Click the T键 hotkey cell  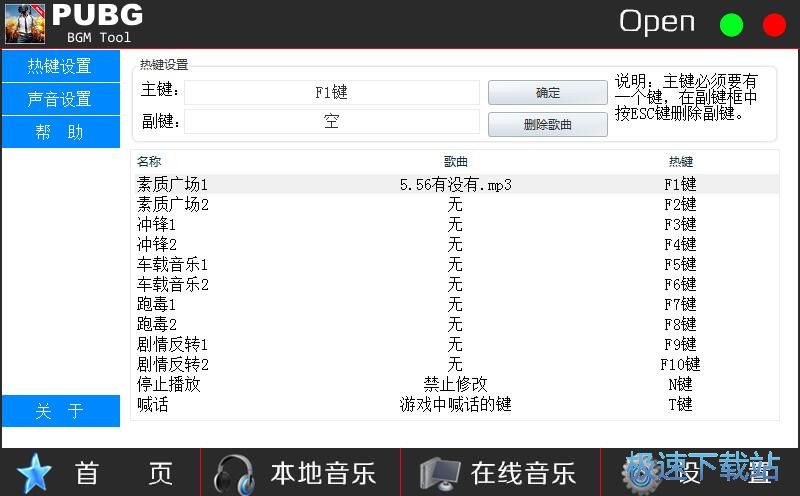(x=681, y=404)
